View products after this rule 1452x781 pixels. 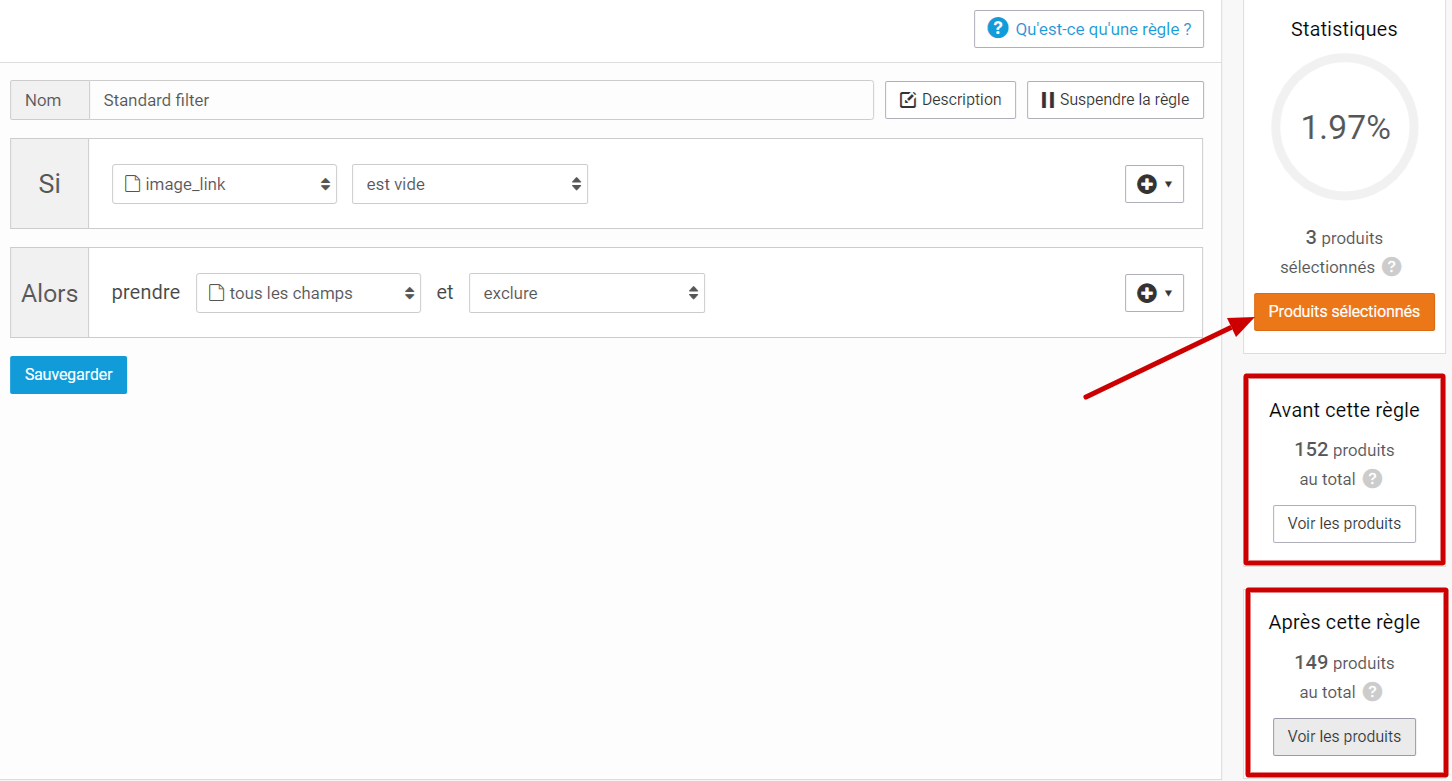1344,737
